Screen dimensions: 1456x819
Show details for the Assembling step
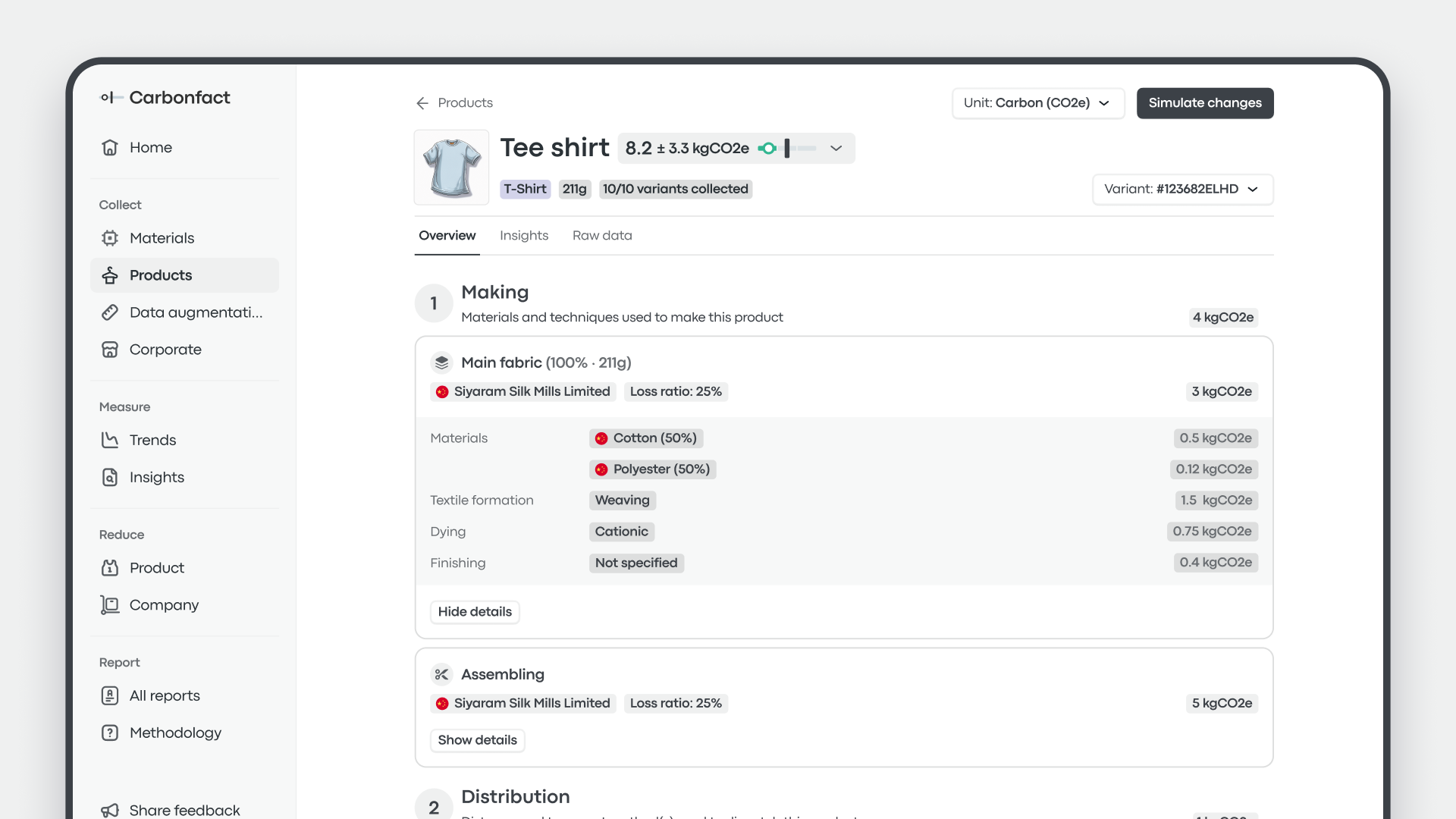477,740
